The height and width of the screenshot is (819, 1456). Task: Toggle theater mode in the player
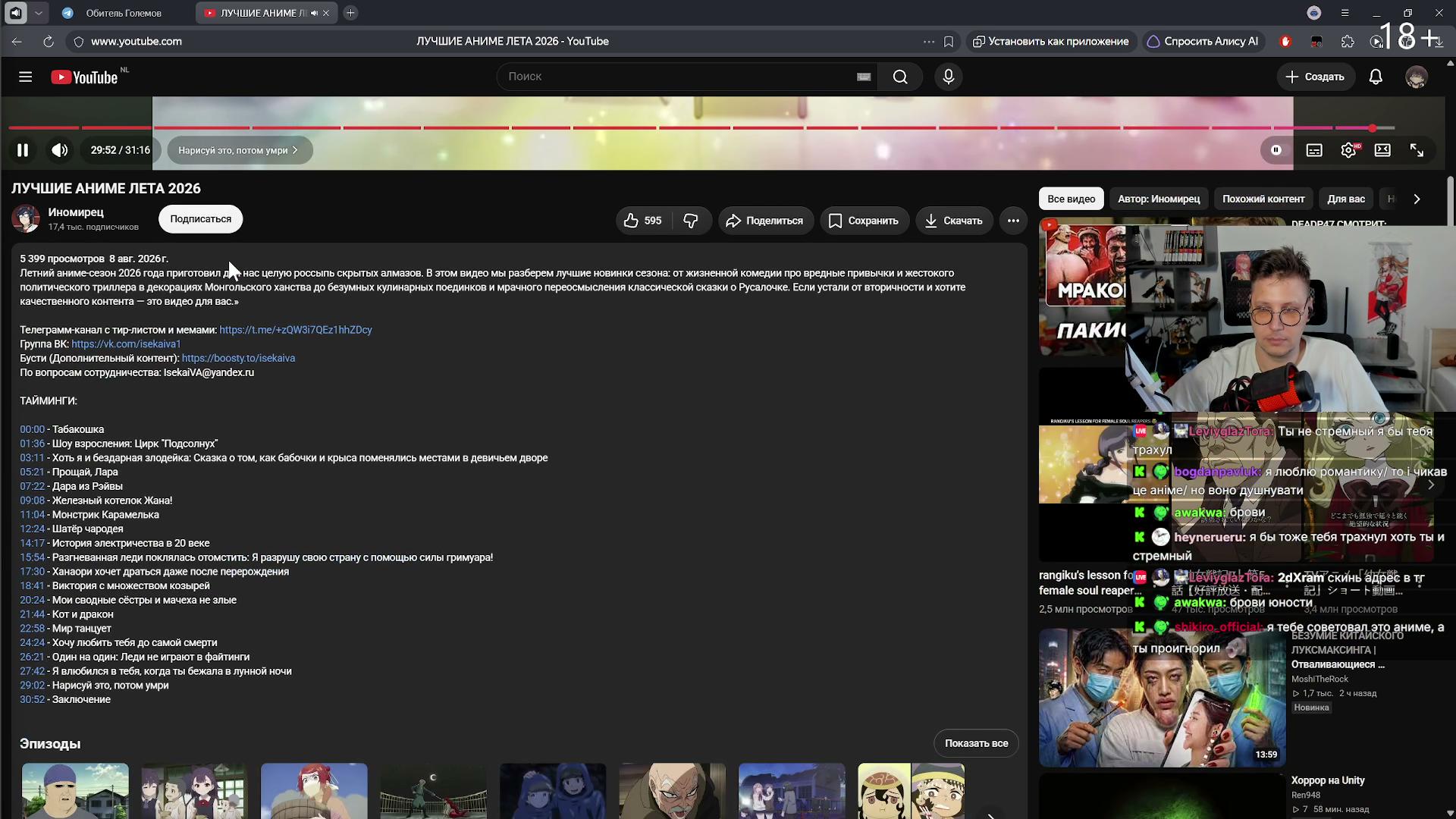point(1382,150)
